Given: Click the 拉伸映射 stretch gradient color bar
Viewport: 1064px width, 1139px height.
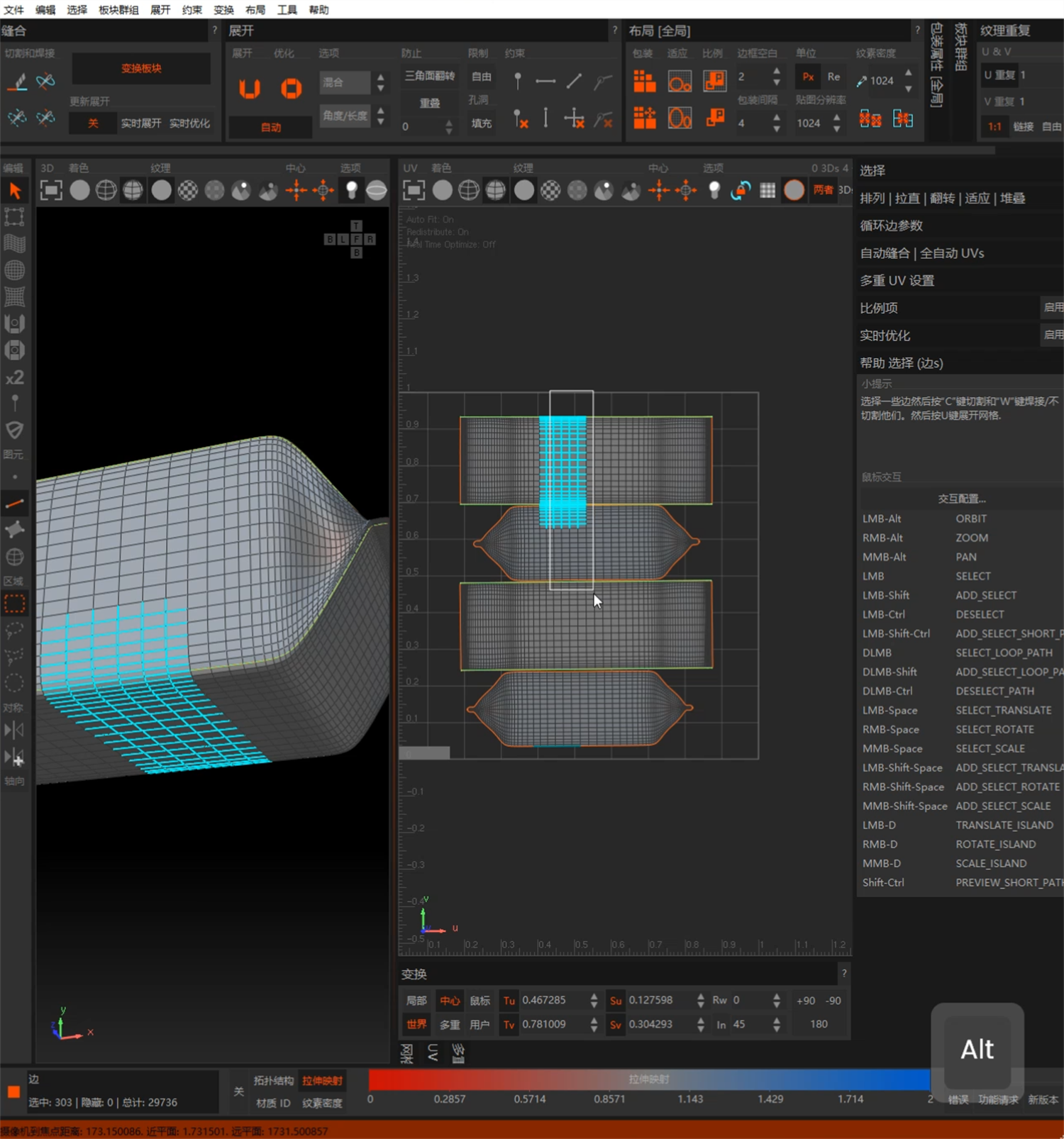Looking at the screenshot, I should [x=648, y=1079].
